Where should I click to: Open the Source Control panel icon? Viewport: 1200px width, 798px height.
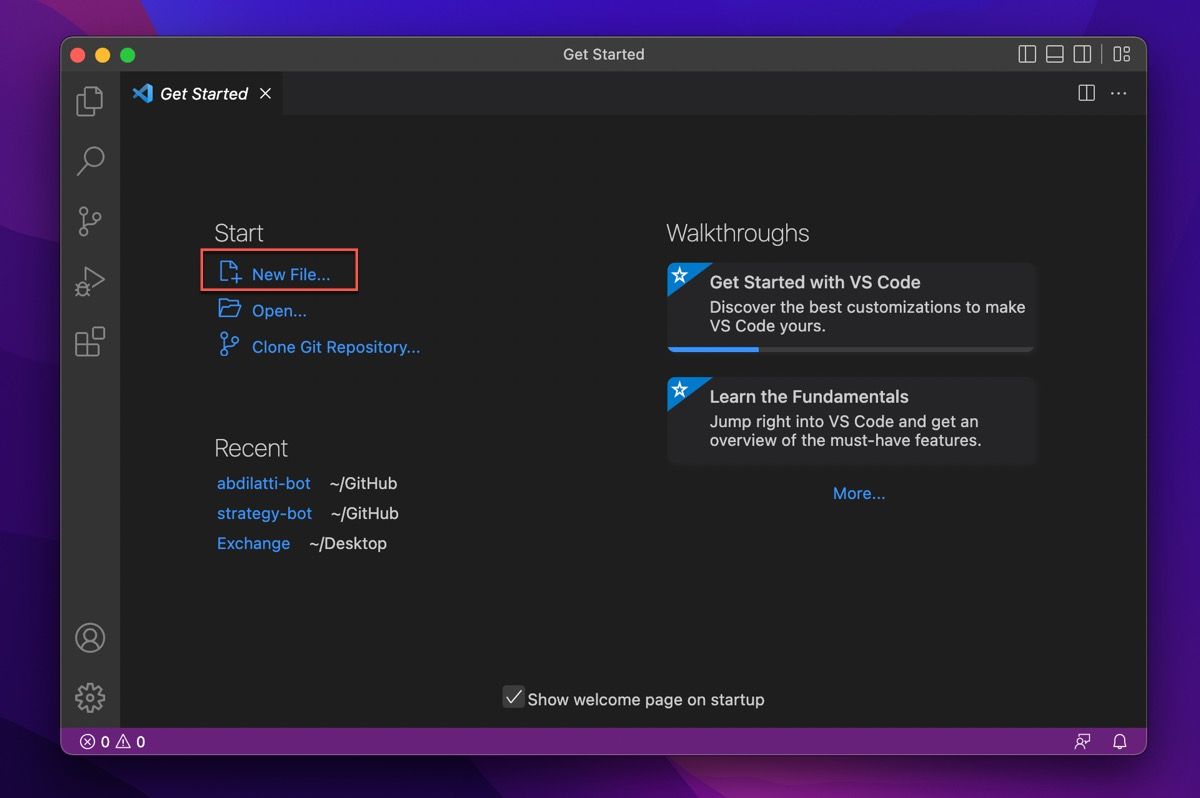90,221
